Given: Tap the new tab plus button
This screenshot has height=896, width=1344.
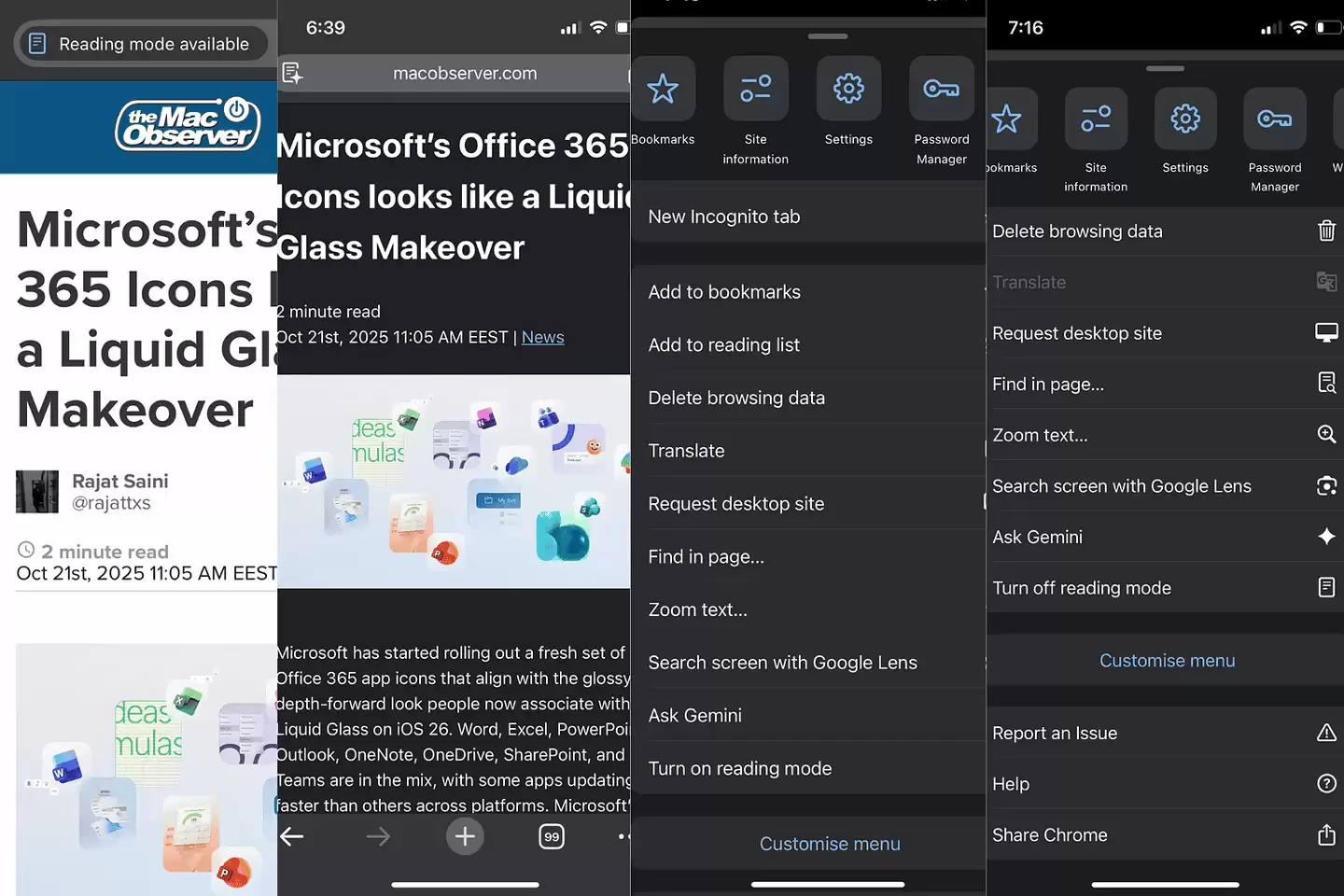Looking at the screenshot, I should [x=465, y=836].
